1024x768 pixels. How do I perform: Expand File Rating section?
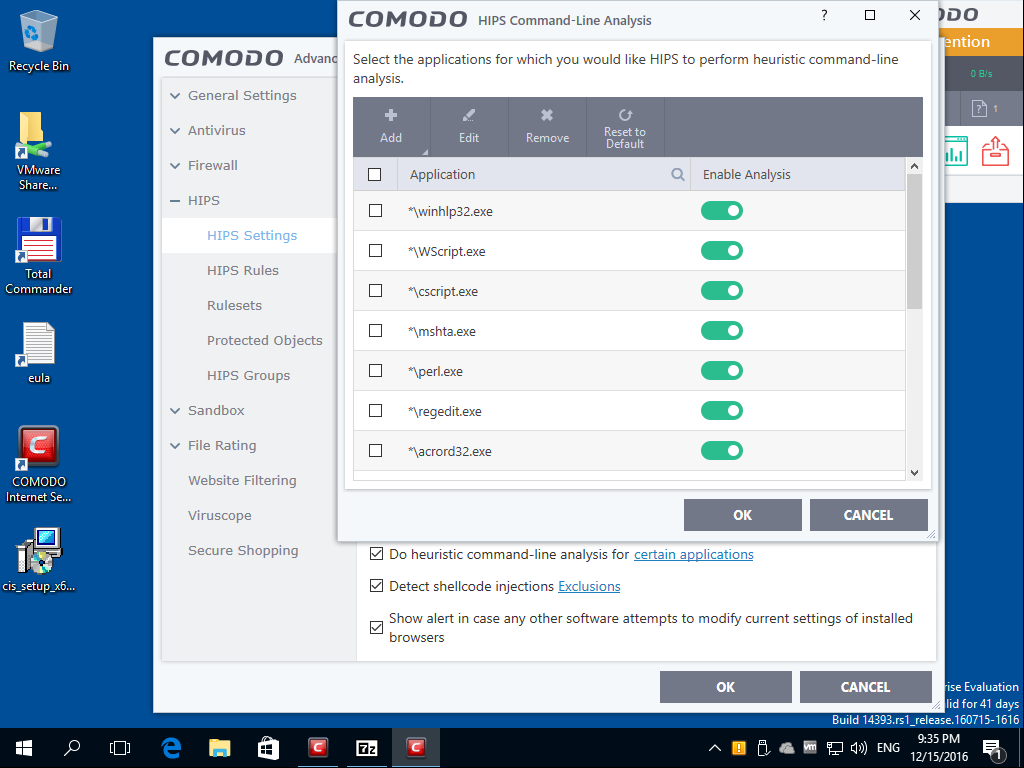pyautogui.click(x=175, y=446)
